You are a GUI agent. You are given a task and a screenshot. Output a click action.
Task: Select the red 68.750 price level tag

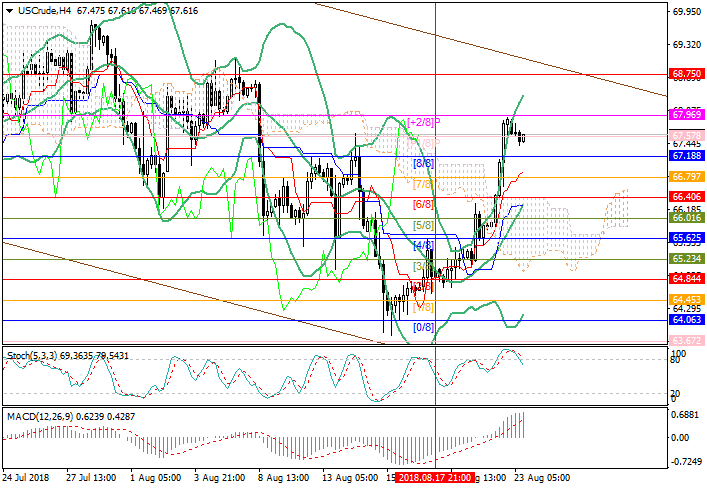685,75
